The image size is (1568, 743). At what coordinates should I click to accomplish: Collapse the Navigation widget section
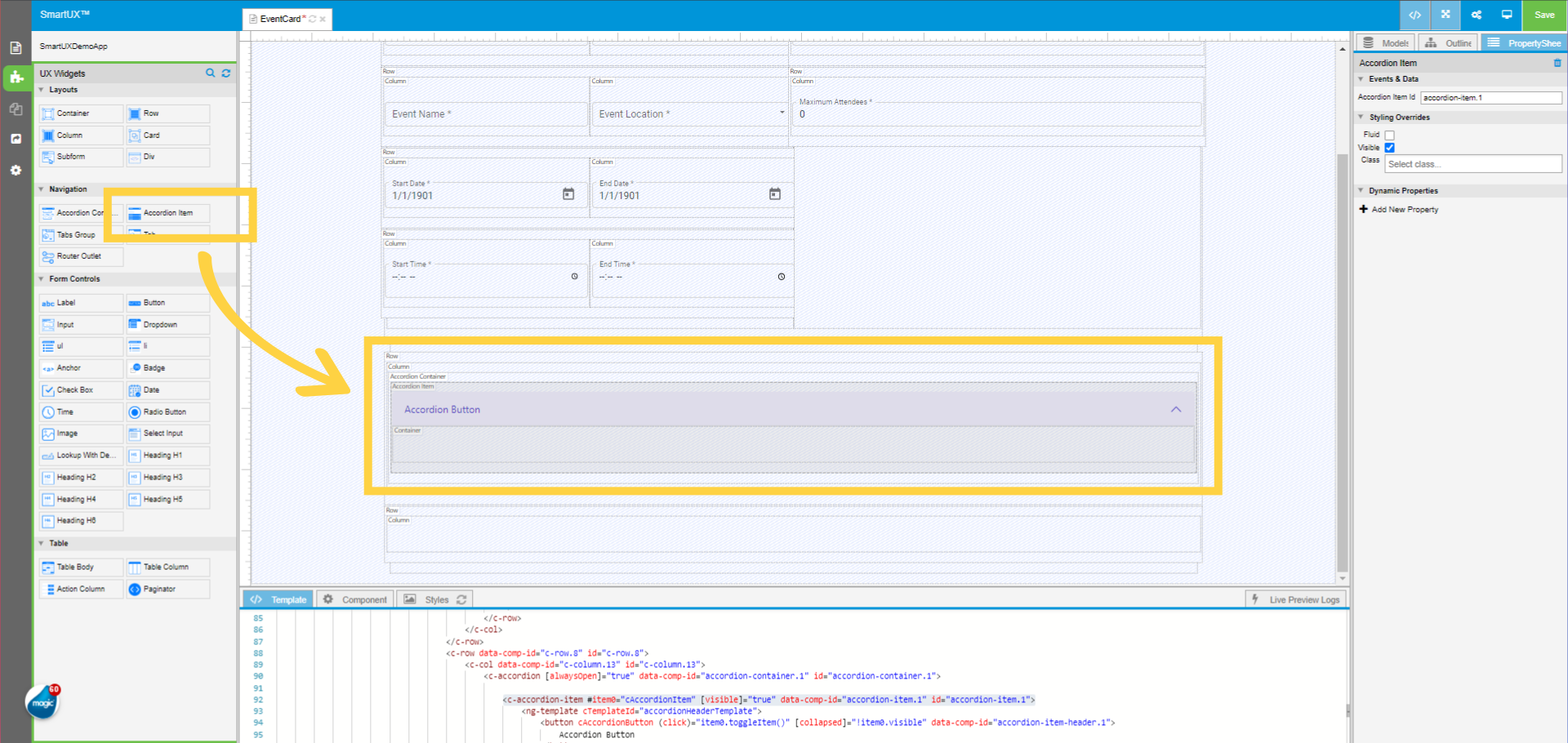click(42, 189)
